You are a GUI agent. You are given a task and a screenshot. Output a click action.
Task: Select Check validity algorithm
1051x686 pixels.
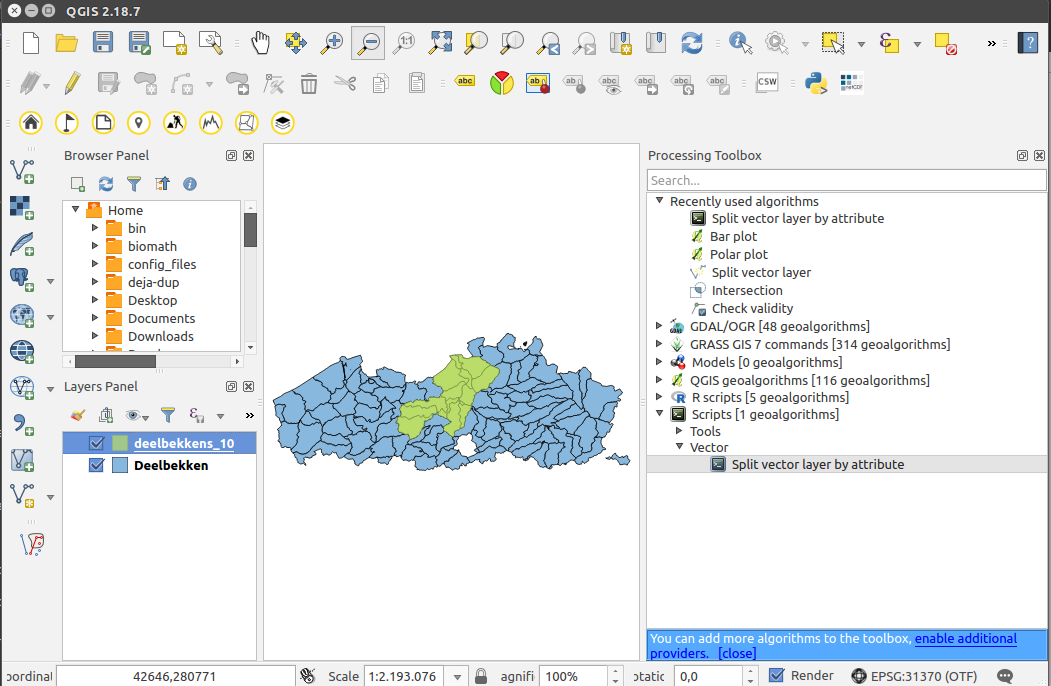752,308
